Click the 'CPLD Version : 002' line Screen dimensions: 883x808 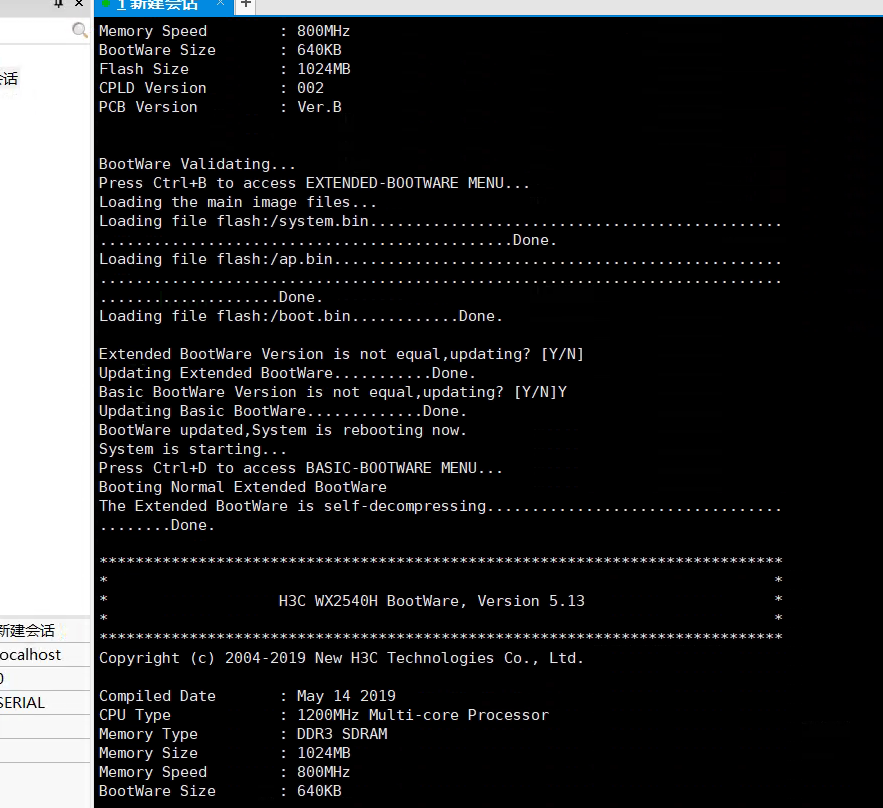211,88
